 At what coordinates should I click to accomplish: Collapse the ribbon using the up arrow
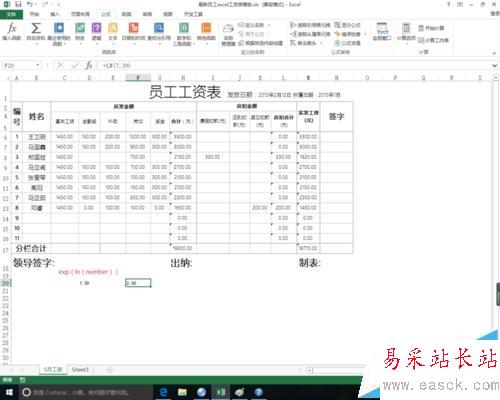pos(494,53)
